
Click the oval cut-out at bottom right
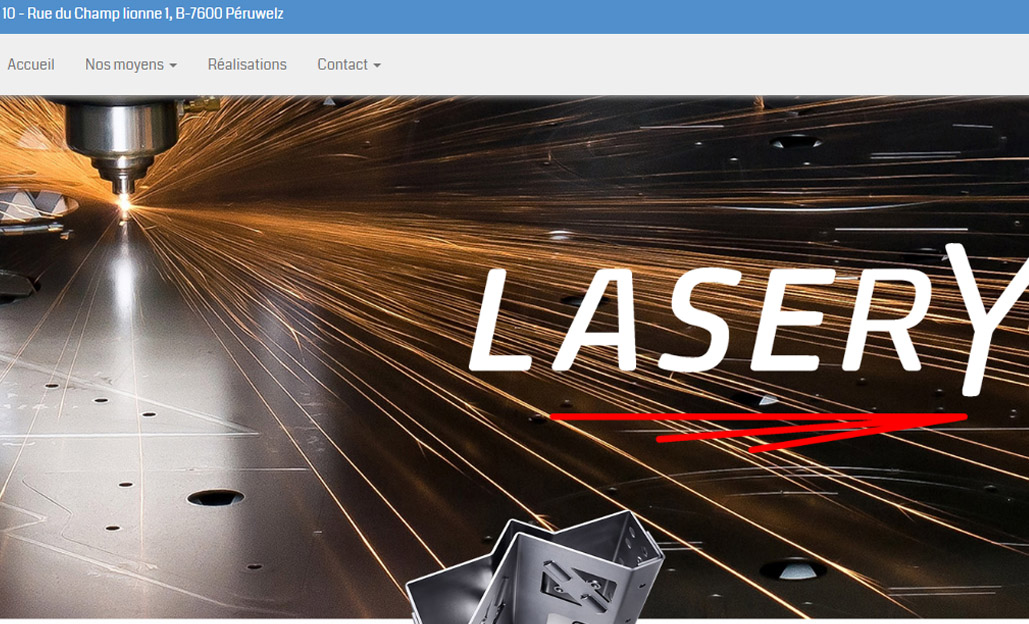(x=792, y=569)
